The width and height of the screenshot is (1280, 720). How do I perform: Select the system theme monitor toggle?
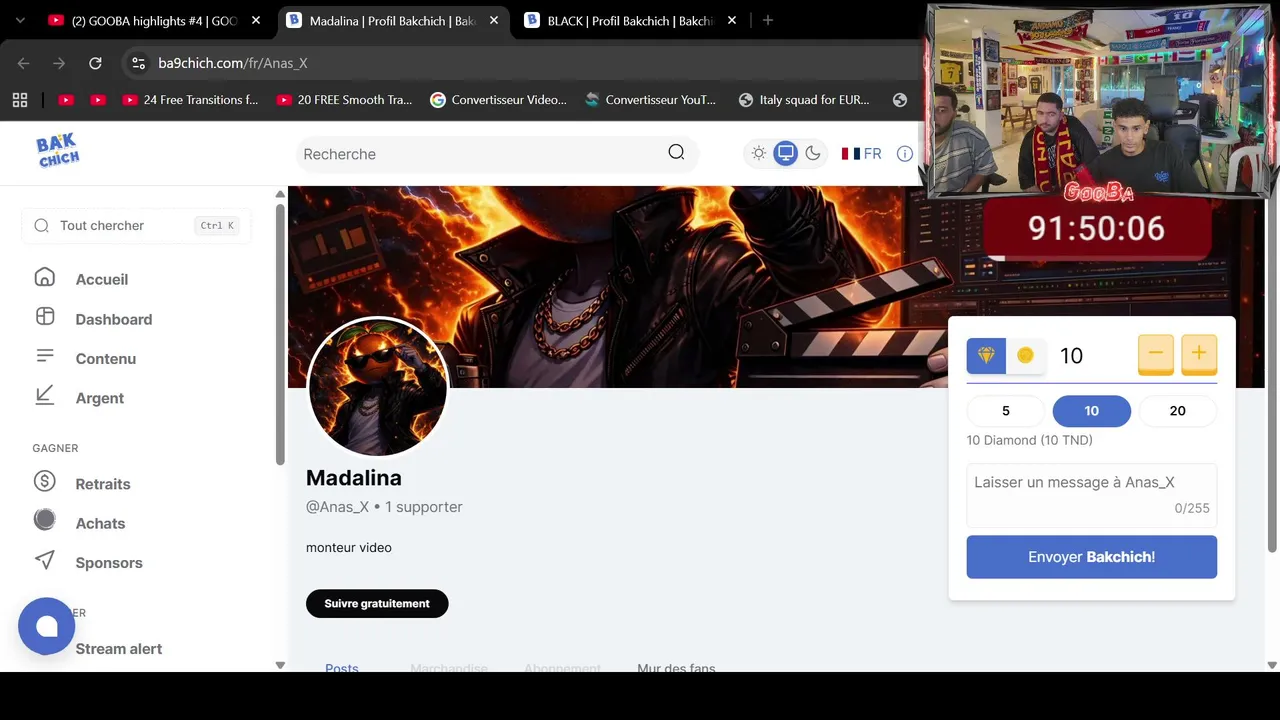point(786,153)
